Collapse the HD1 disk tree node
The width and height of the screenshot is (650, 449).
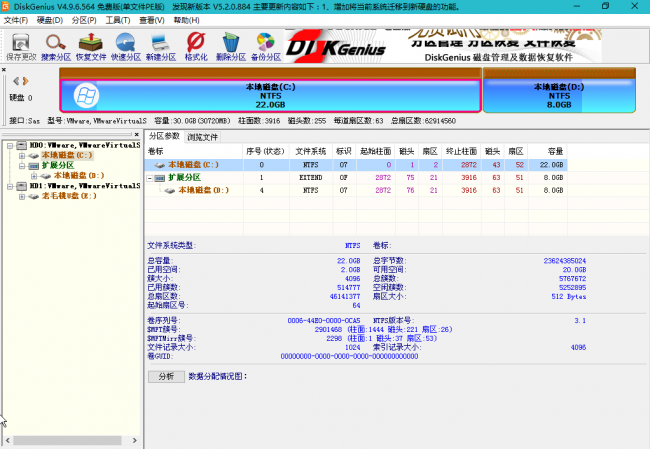[x=10, y=186]
